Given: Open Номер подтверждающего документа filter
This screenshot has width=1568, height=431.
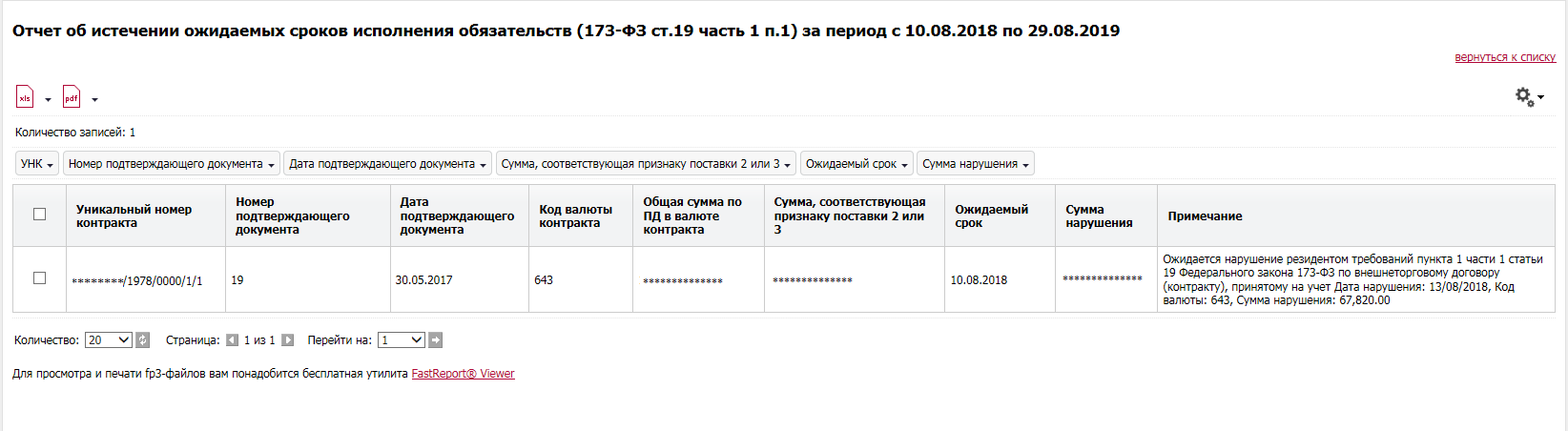Looking at the screenshot, I should coord(172,164).
